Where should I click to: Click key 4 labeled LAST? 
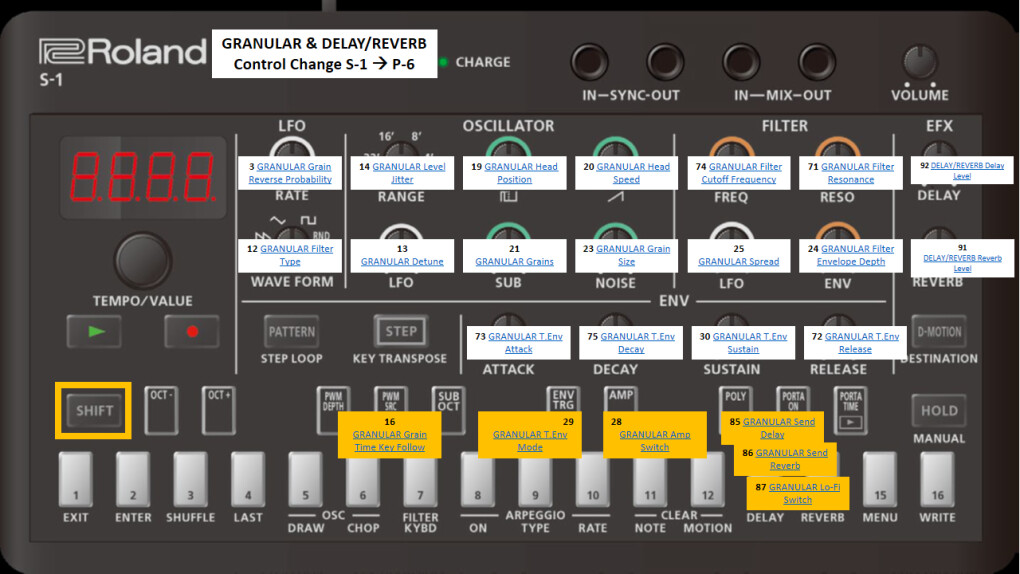pos(248,480)
